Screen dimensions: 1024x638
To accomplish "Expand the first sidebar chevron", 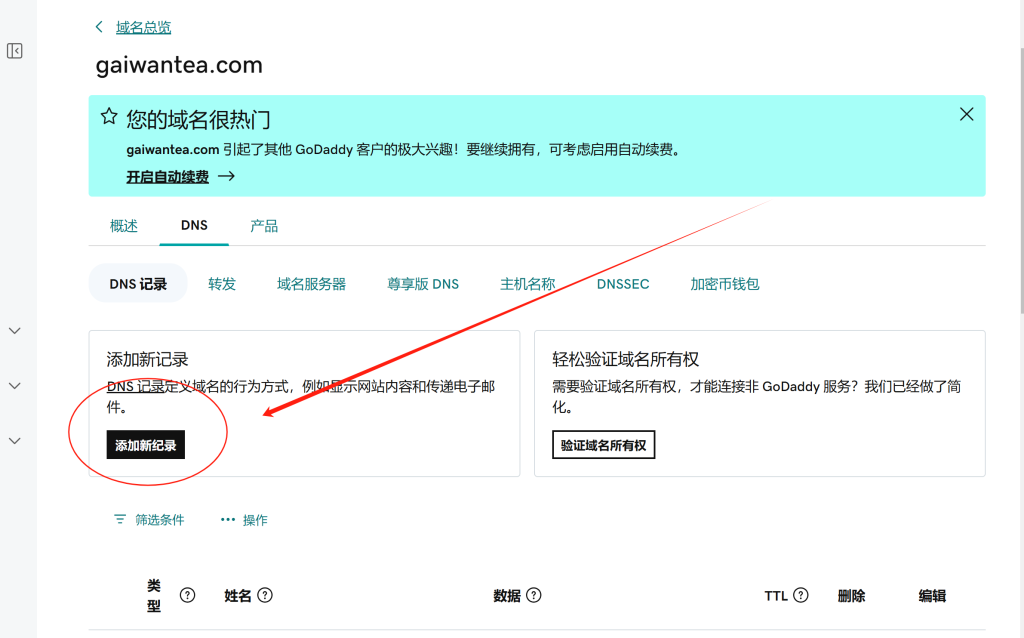I will pos(14,330).
